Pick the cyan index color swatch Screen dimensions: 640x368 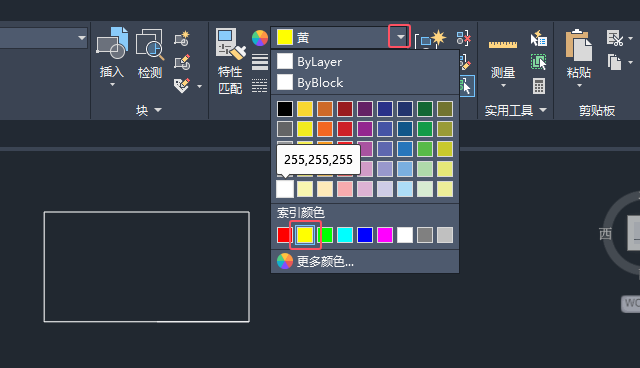point(345,235)
